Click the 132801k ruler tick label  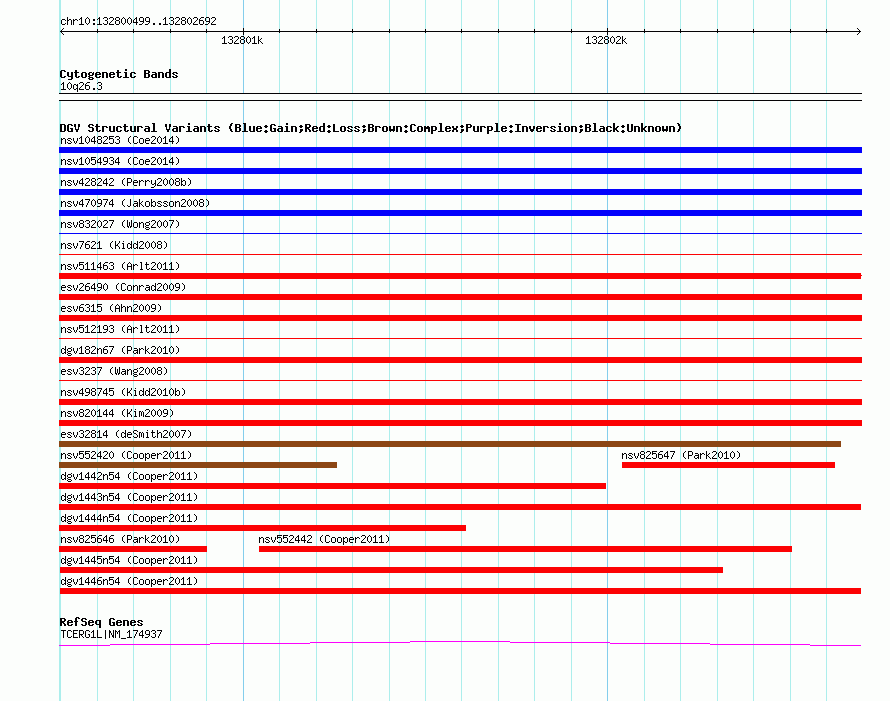pyautogui.click(x=242, y=40)
